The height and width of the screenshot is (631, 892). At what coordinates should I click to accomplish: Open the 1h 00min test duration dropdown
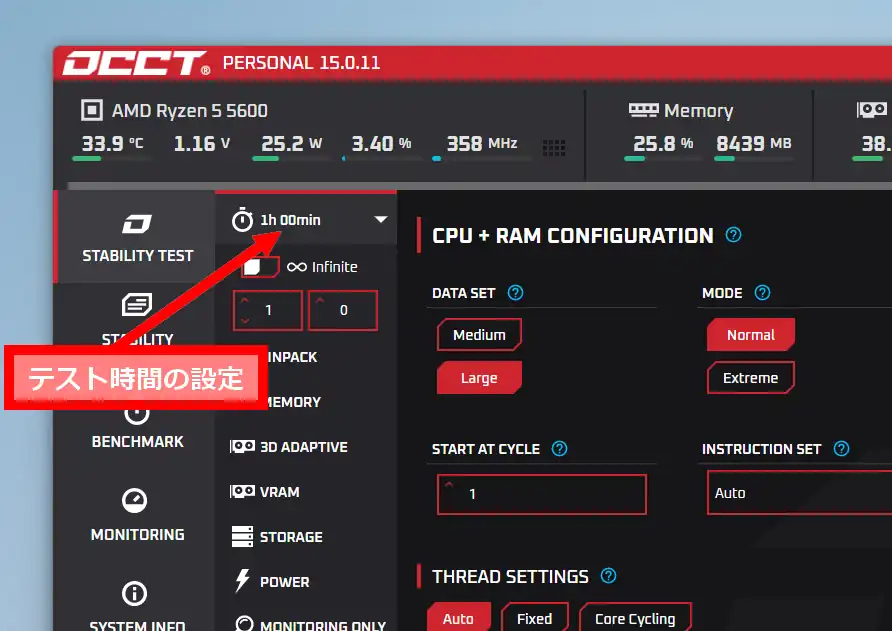click(380, 220)
